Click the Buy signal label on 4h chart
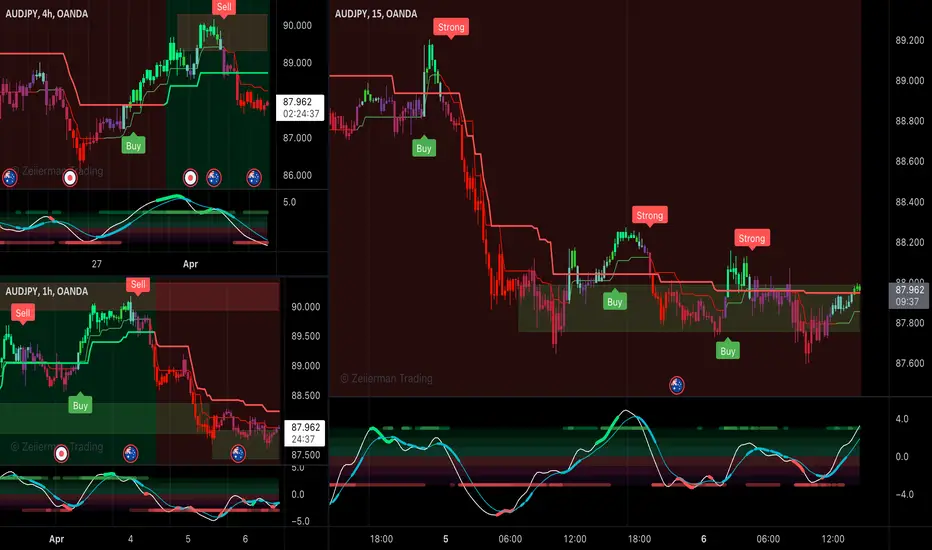932x550 pixels. [133, 144]
